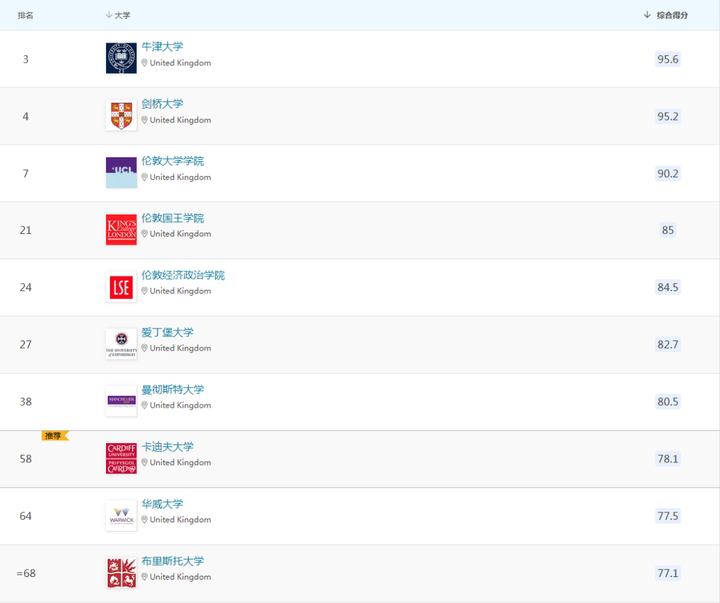The width and height of the screenshot is (720, 603).
Task: Click score 80.5
Action: pos(668,402)
